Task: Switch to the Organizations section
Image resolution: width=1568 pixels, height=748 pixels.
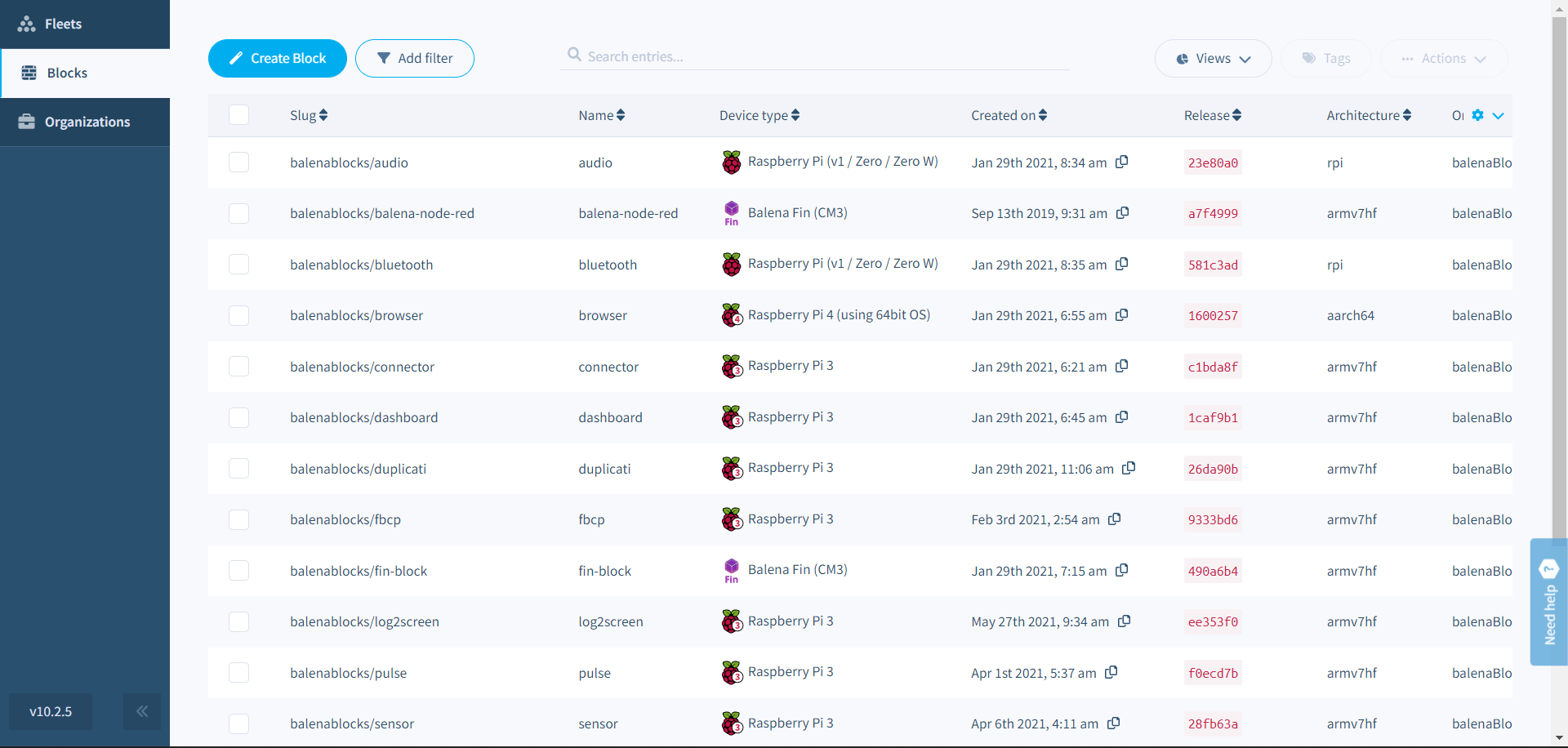Action: (87, 122)
